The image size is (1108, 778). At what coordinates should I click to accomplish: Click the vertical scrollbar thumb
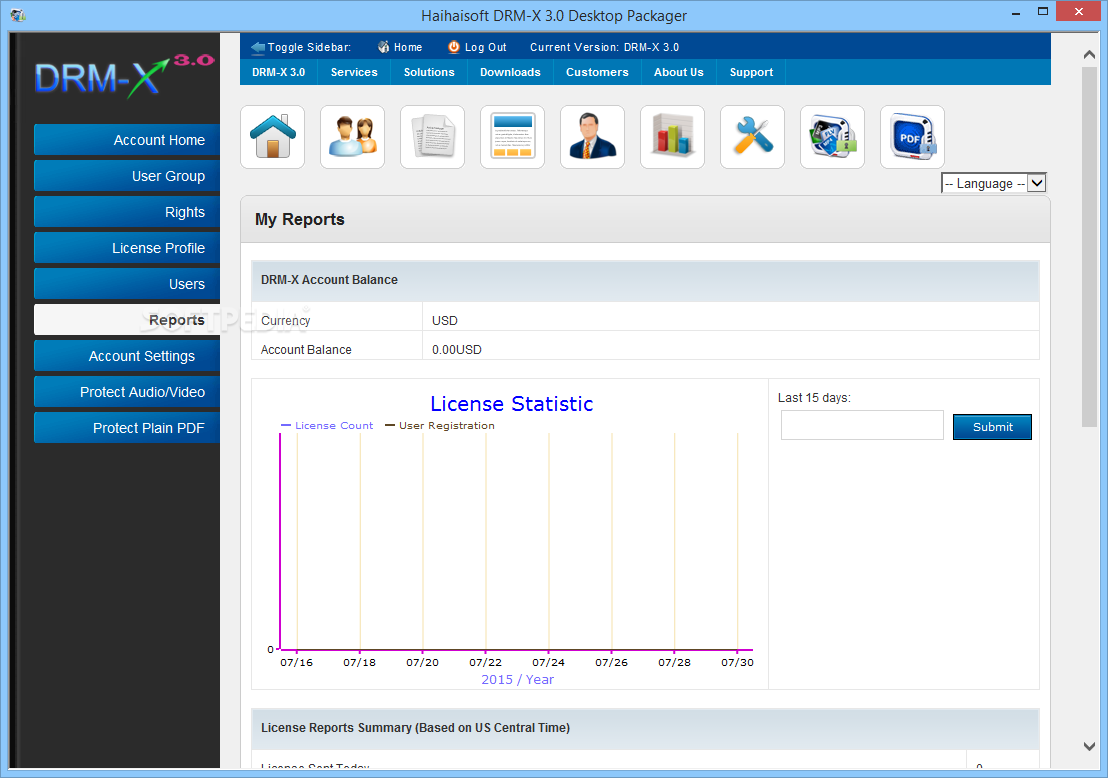tap(1089, 247)
